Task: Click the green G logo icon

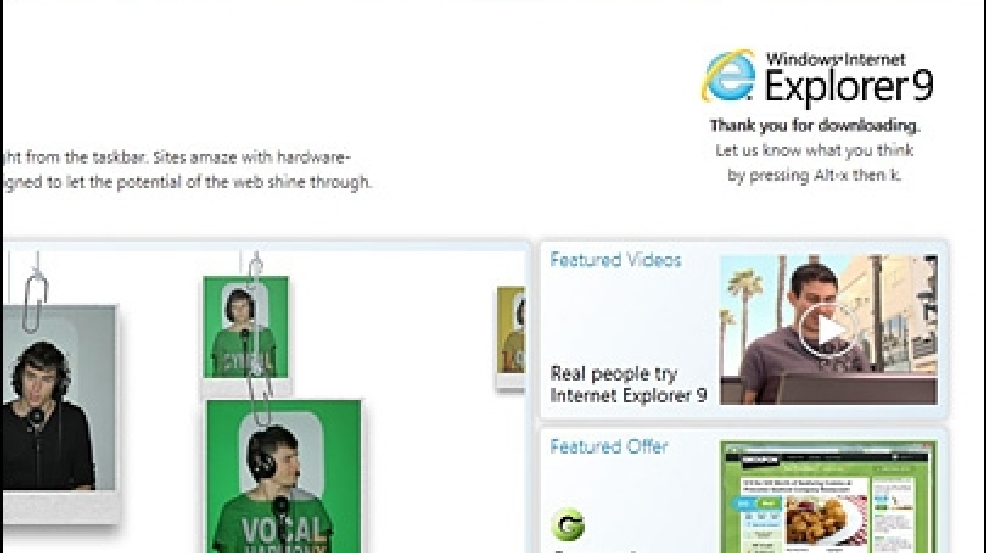Action: (568, 525)
